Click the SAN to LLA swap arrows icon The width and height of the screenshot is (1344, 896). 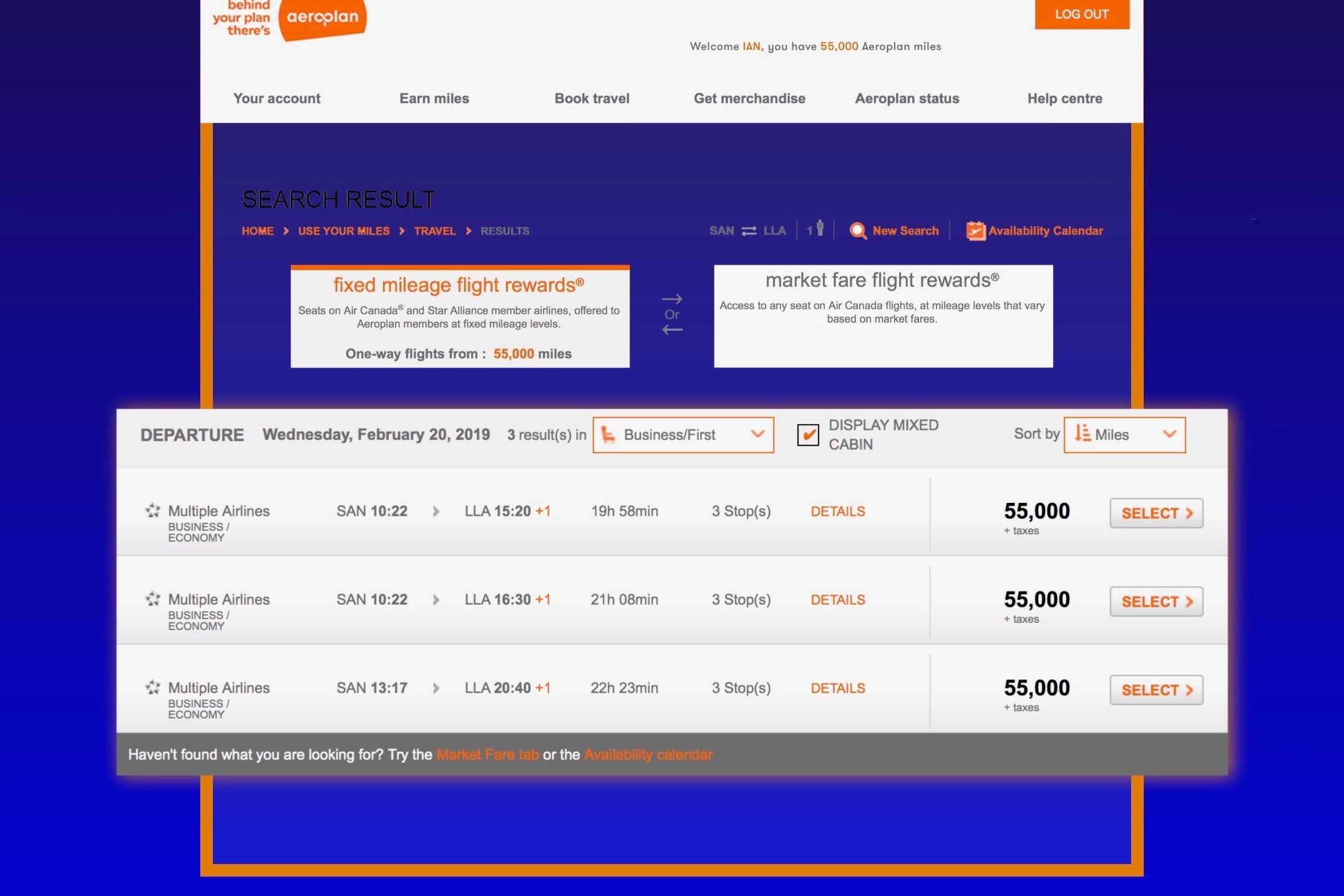coord(749,231)
